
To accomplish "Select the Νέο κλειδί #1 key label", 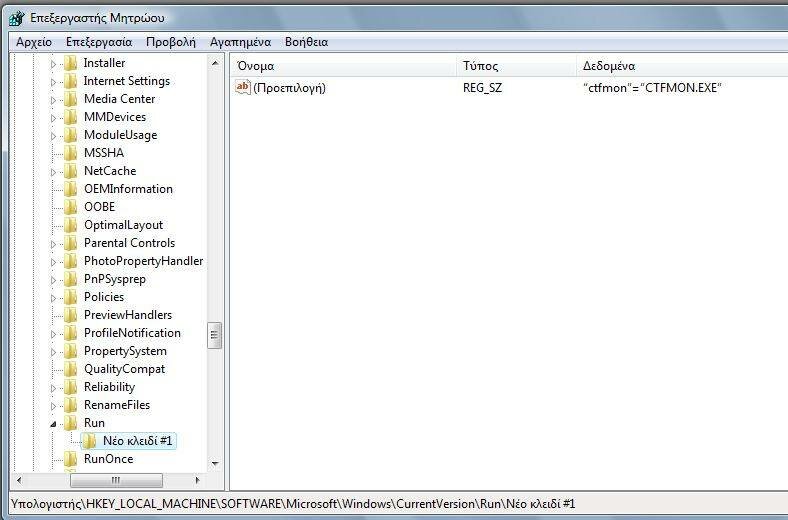I will (137, 441).
